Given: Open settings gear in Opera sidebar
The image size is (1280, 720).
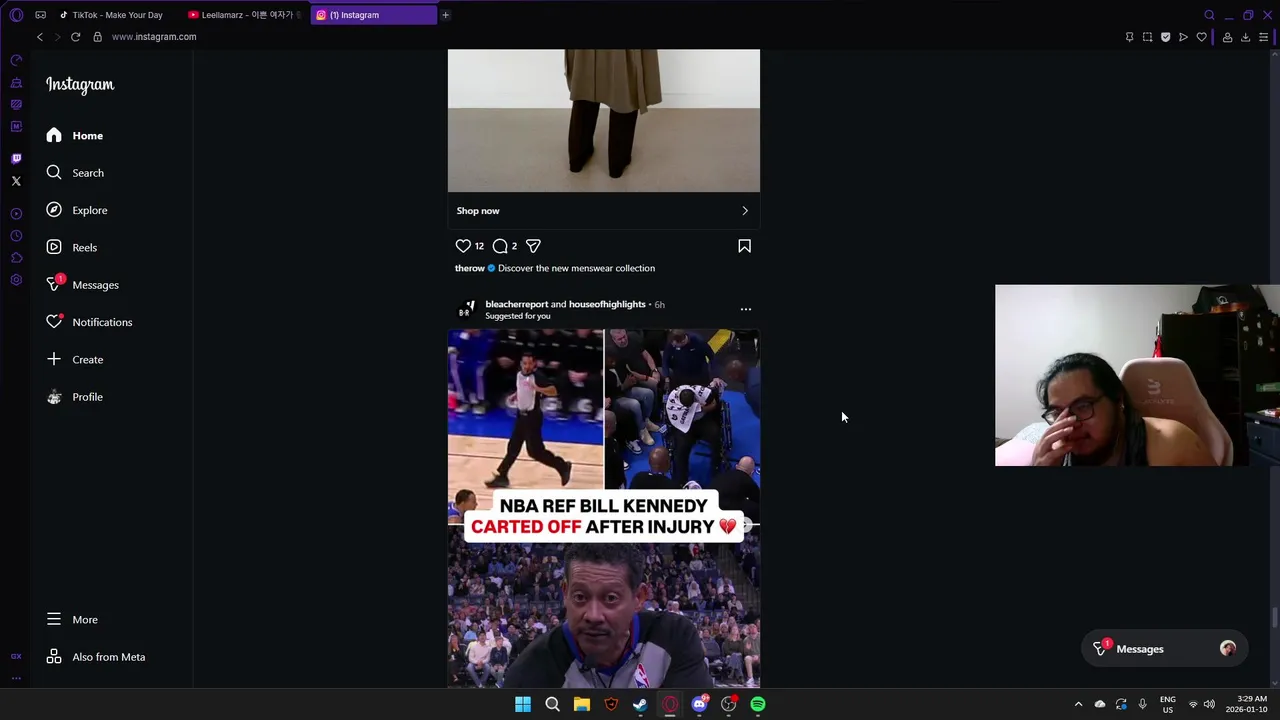Looking at the screenshot, I should [16, 280].
